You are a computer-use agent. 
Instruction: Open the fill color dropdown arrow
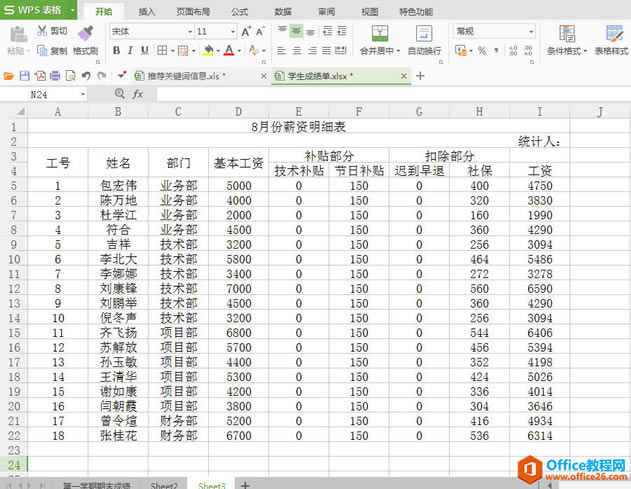(x=218, y=51)
